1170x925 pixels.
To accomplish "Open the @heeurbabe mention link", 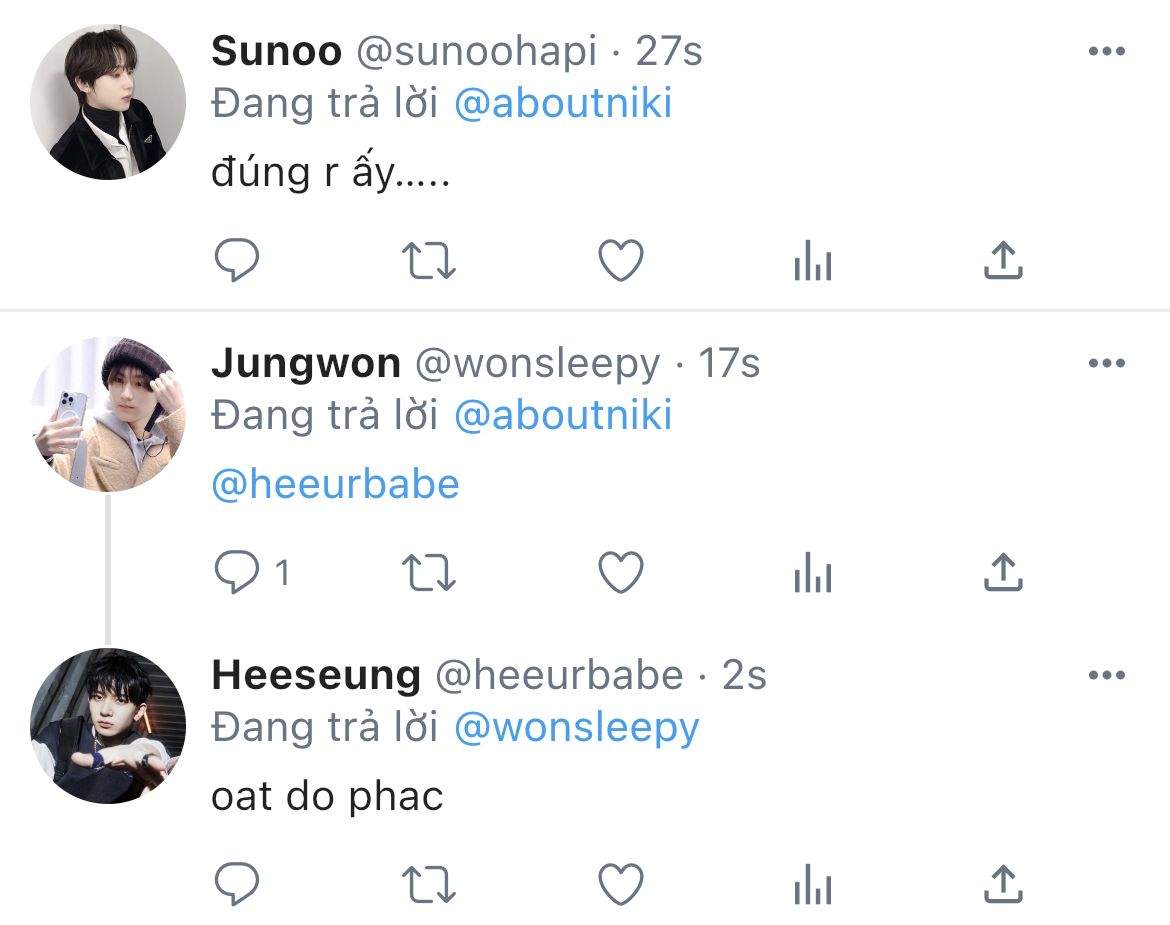I will [x=336, y=485].
